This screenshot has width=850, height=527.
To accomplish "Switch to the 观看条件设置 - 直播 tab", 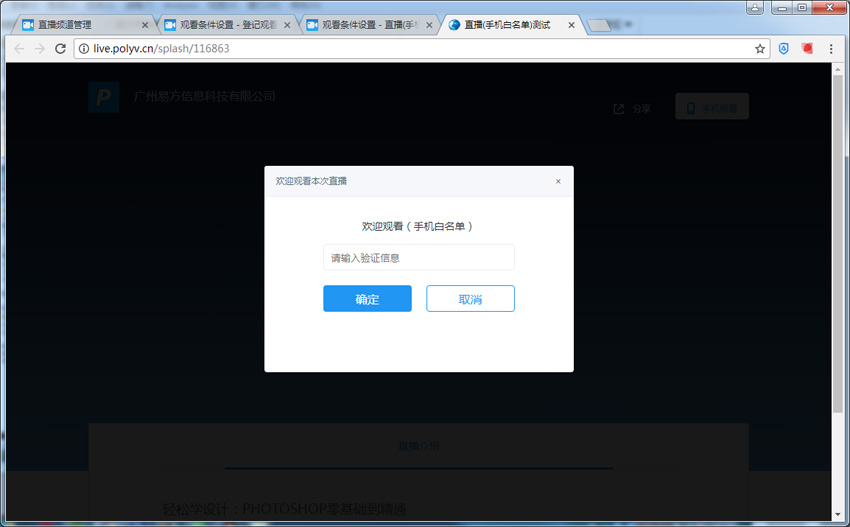I will 364,24.
